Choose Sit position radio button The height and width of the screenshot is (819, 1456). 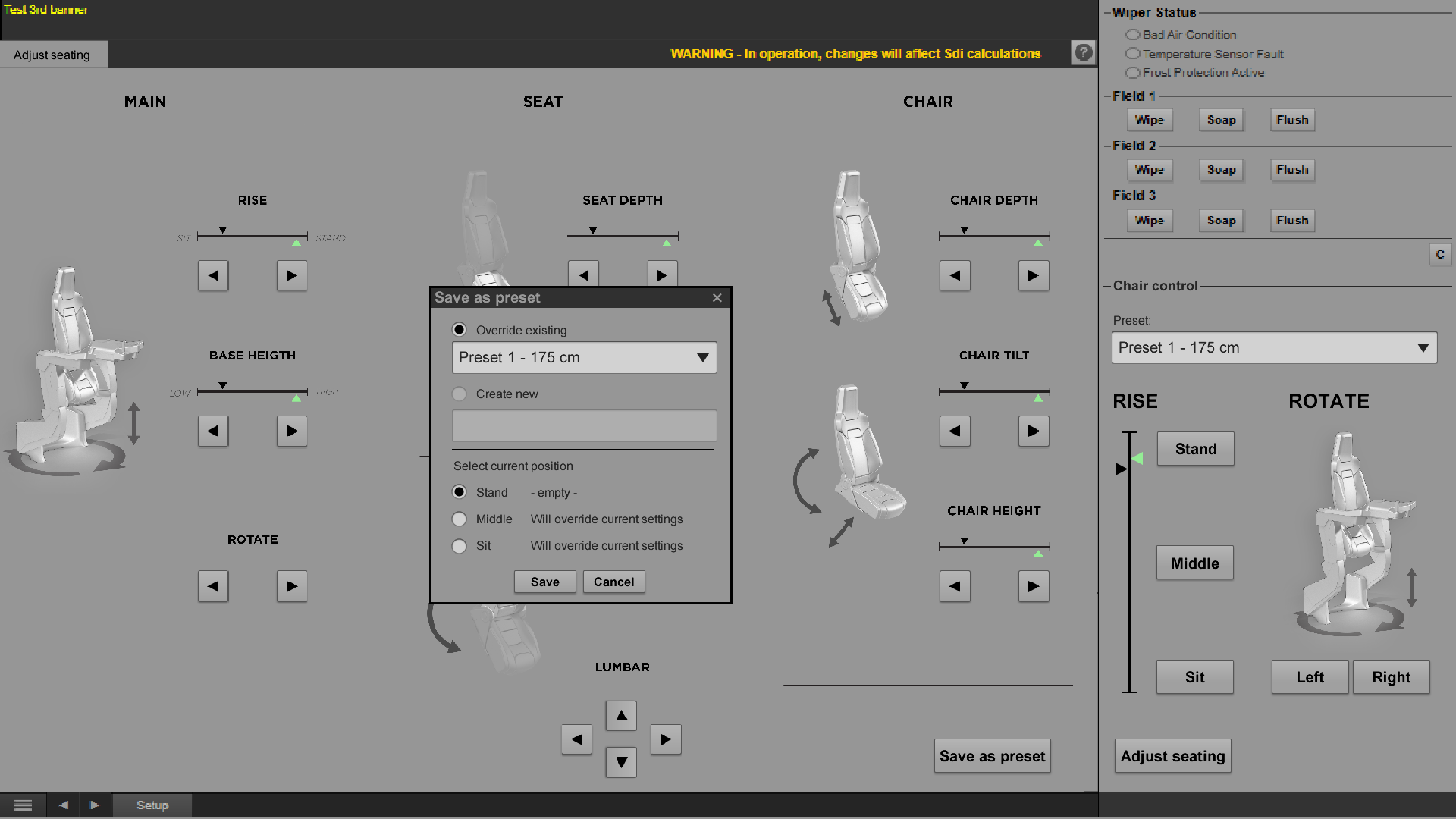[x=459, y=545]
